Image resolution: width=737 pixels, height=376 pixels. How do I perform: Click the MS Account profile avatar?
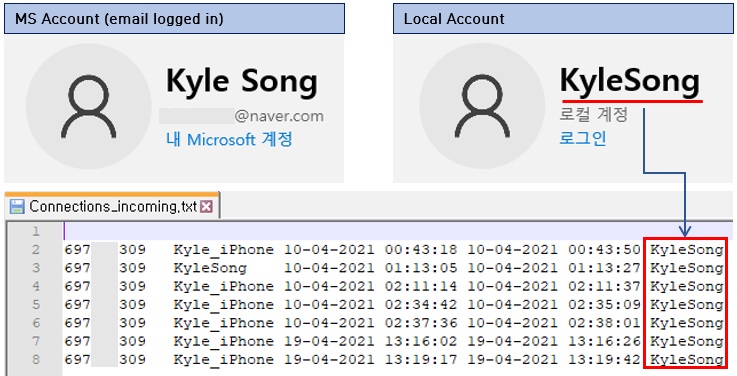(89, 106)
